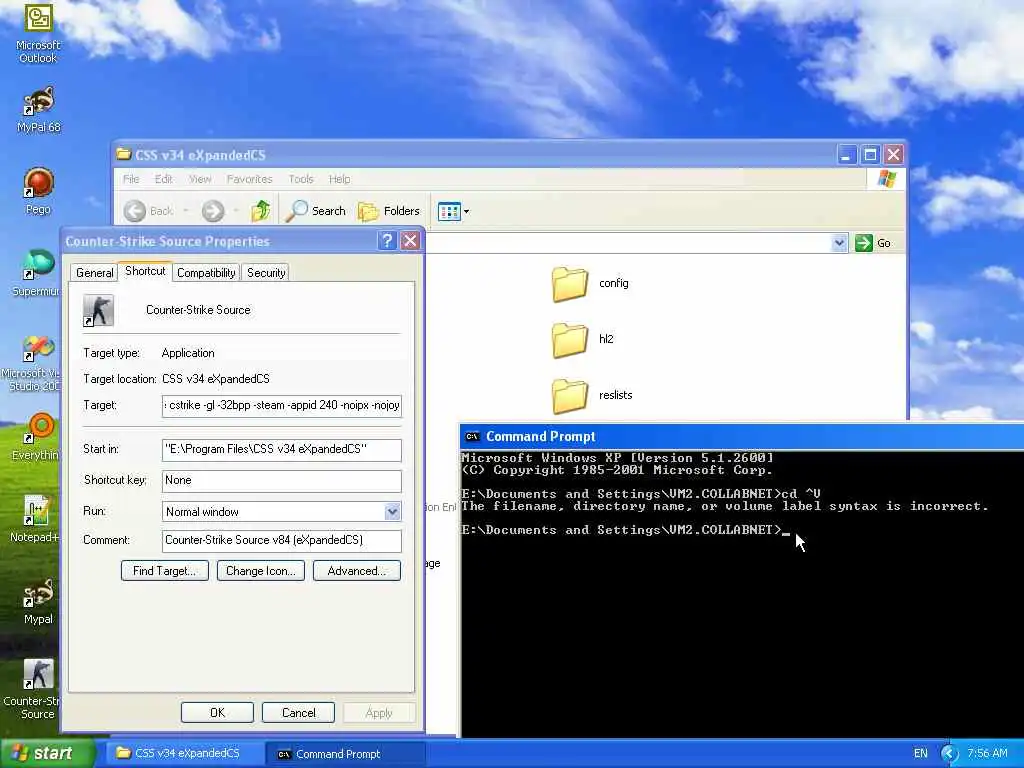Expand the Explorer address bar dropdown
The height and width of the screenshot is (768, 1024).
click(839, 243)
